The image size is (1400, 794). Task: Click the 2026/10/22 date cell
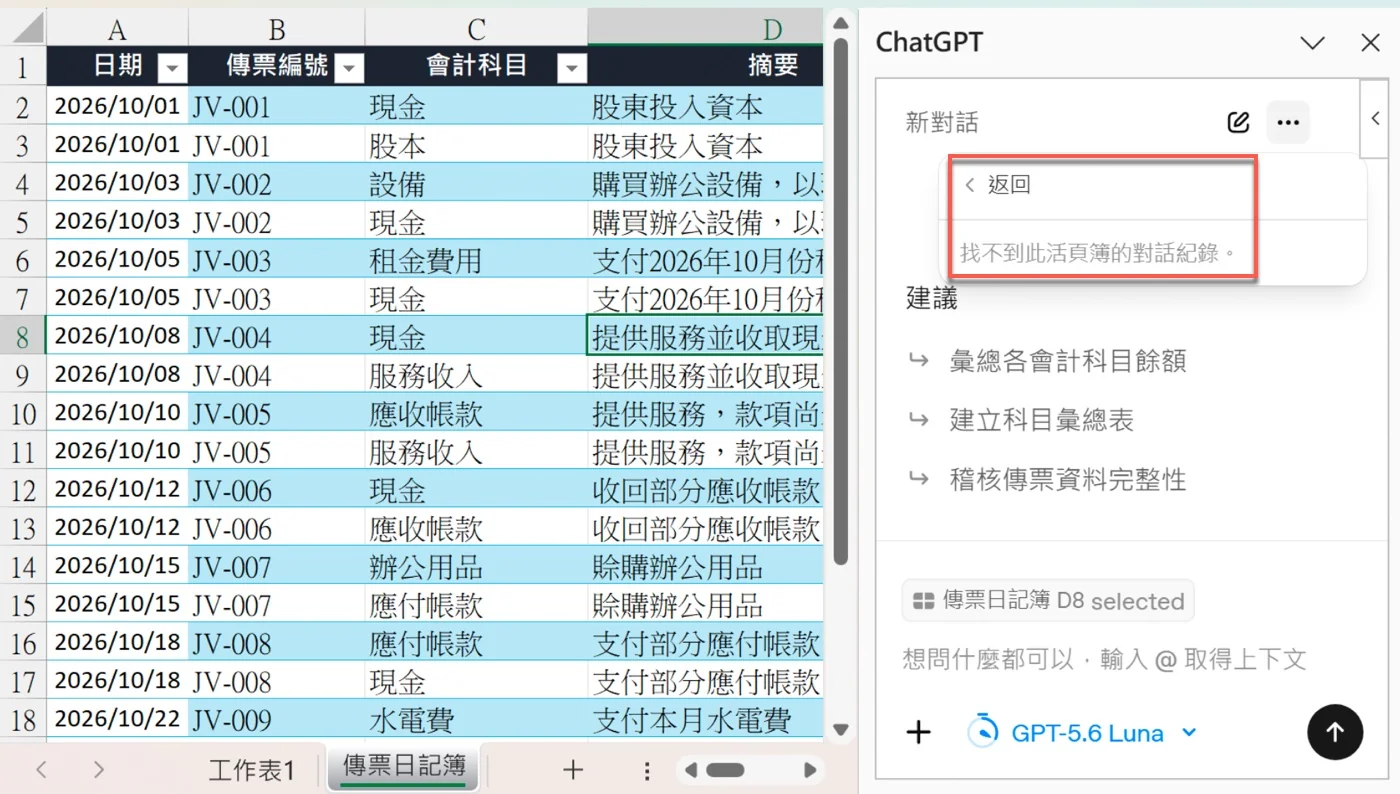click(x=117, y=719)
